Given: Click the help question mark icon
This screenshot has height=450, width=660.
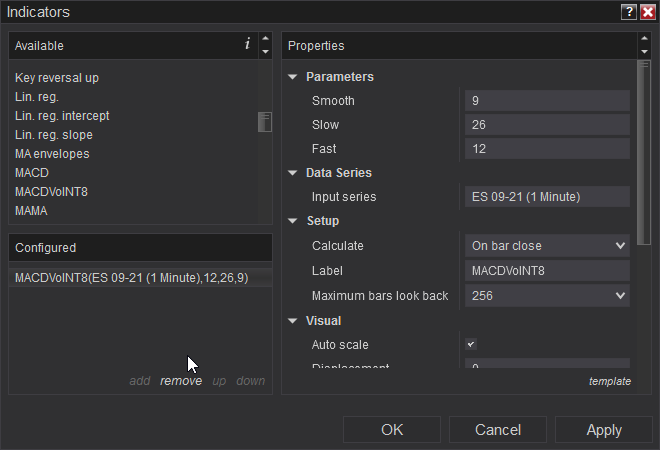Looking at the screenshot, I should point(628,12).
